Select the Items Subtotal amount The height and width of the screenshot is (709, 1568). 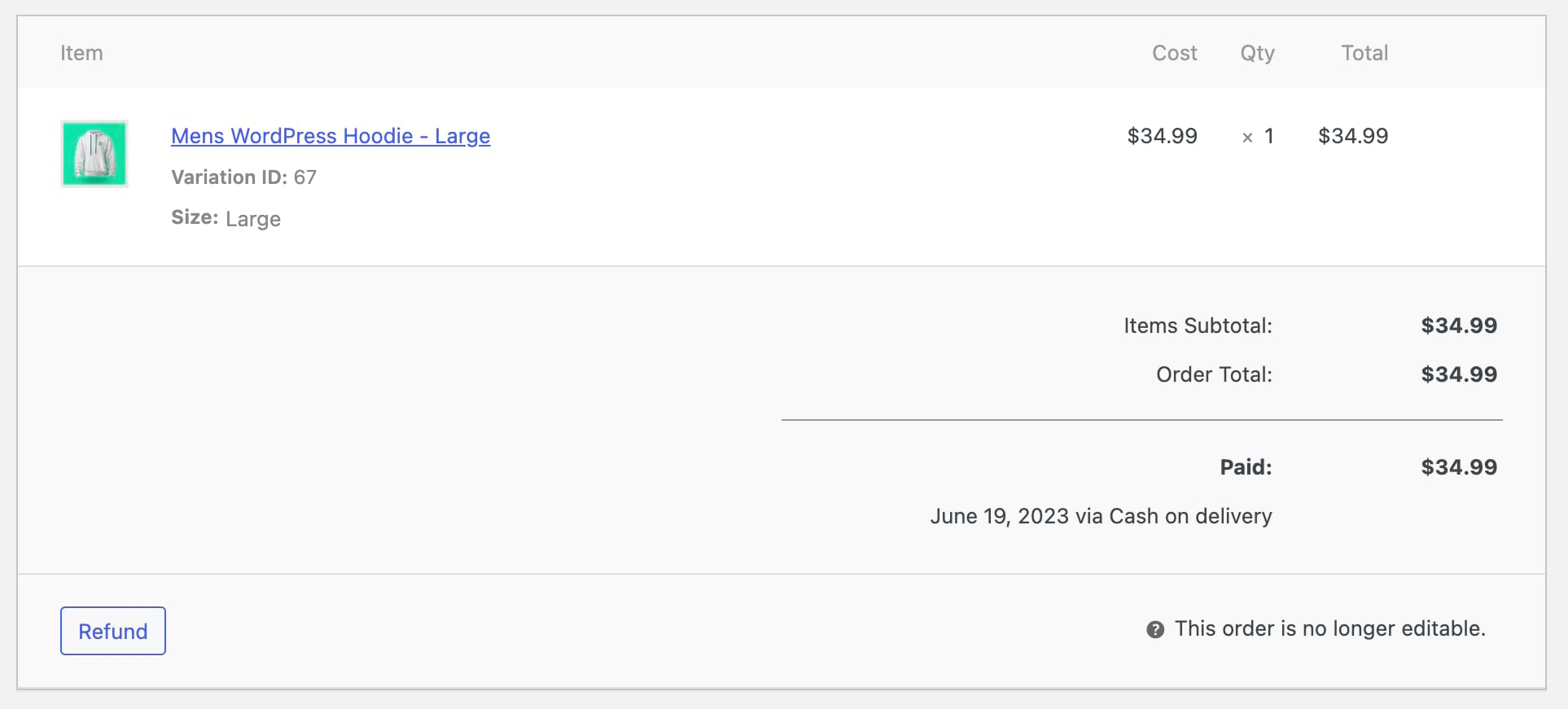click(x=1459, y=326)
